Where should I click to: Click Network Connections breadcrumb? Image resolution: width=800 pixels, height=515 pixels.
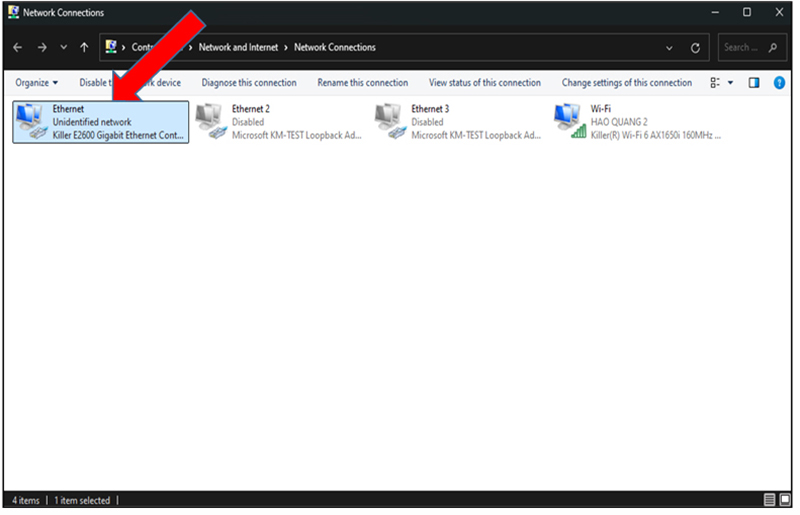point(335,47)
